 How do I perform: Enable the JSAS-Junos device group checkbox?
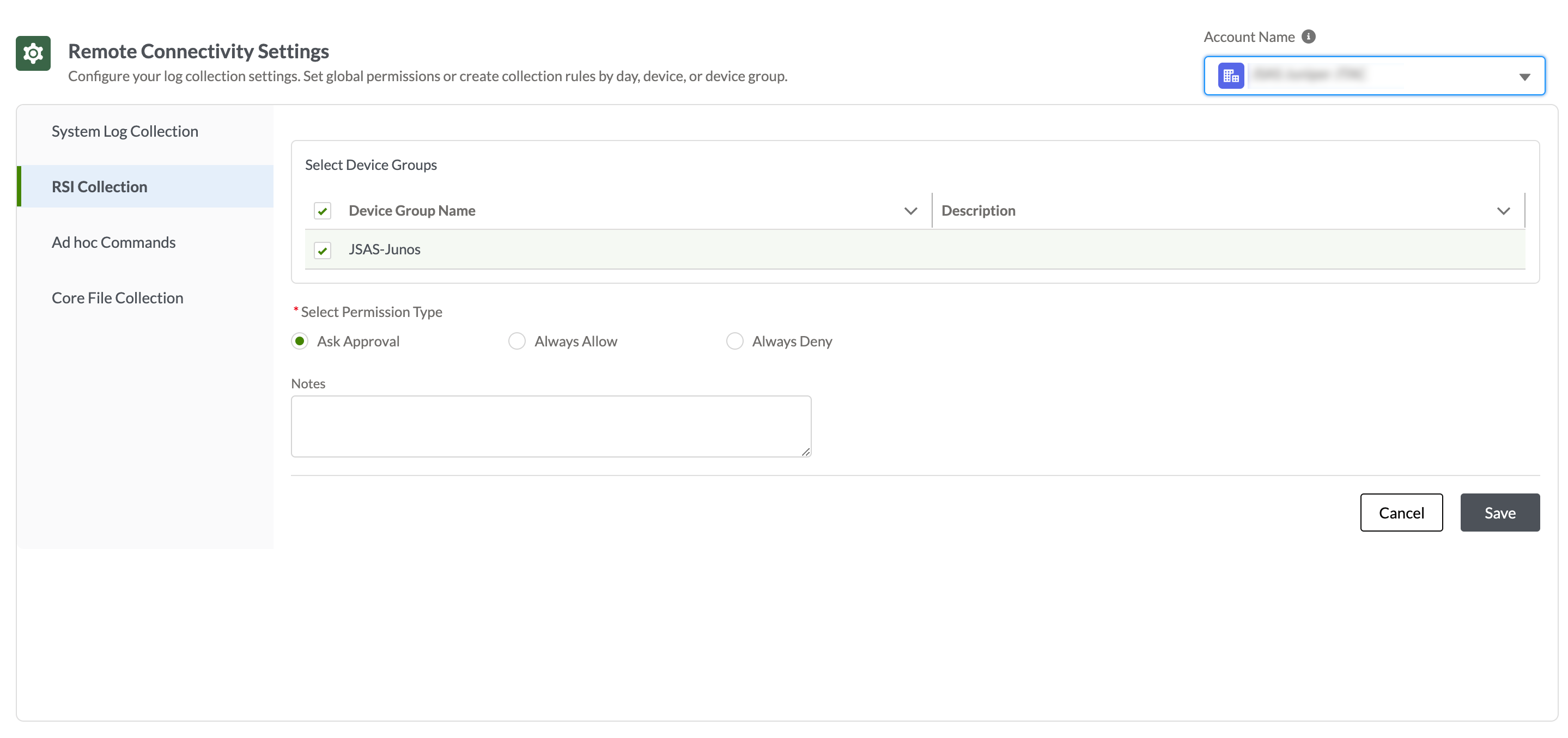[322, 249]
